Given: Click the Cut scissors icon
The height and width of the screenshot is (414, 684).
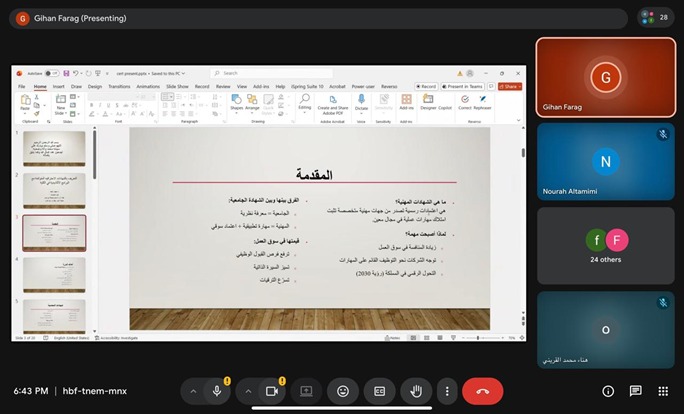Looking at the screenshot, I should tap(37, 97).
